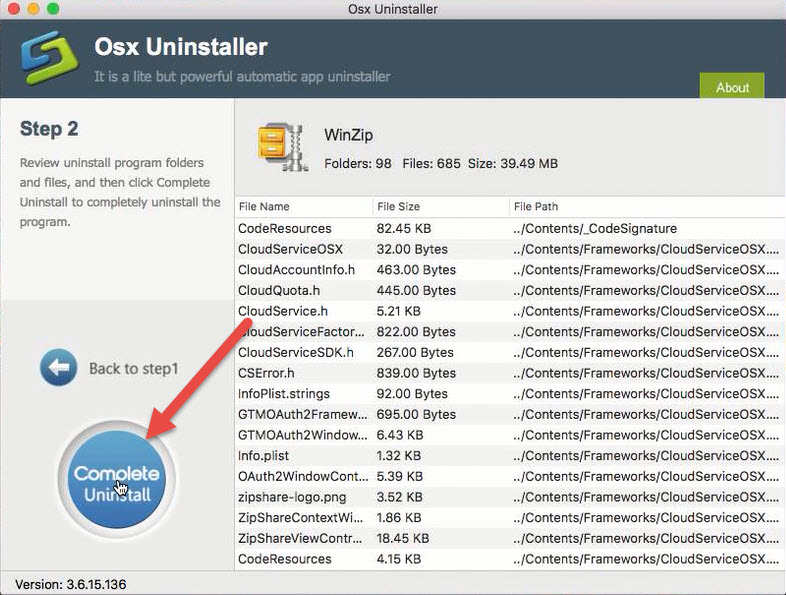786x595 pixels.
Task: Click the 839.00 Bytes size cell
Action: (416, 373)
